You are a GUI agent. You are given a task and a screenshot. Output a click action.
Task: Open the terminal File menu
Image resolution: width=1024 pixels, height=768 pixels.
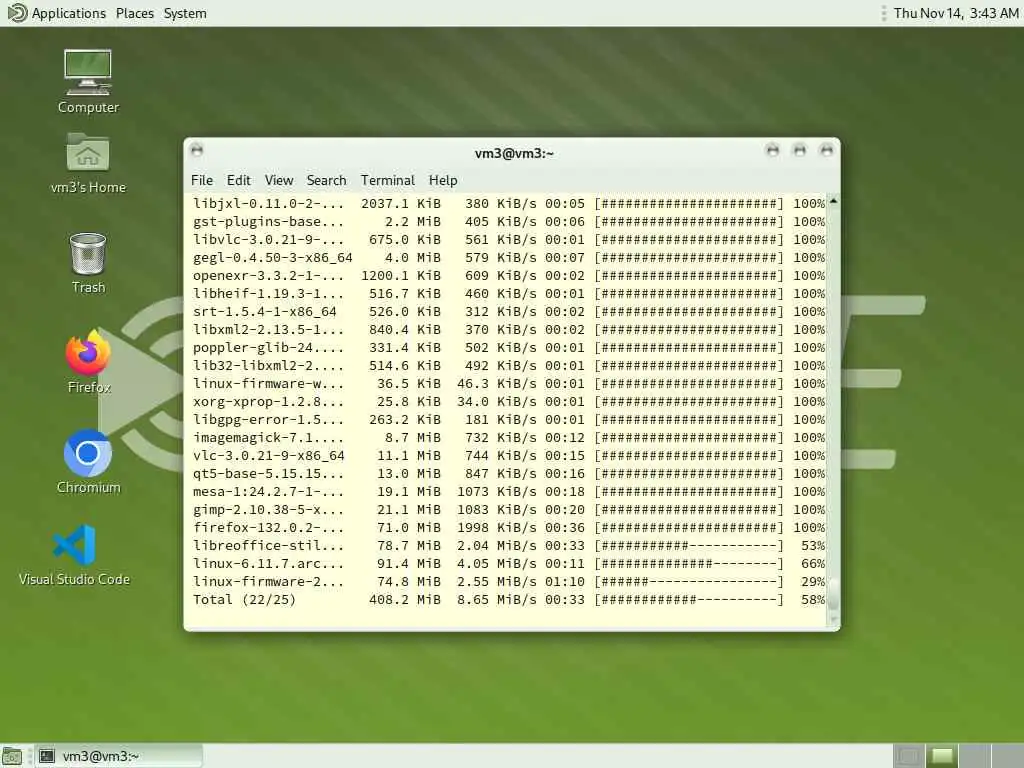coord(202,180)
